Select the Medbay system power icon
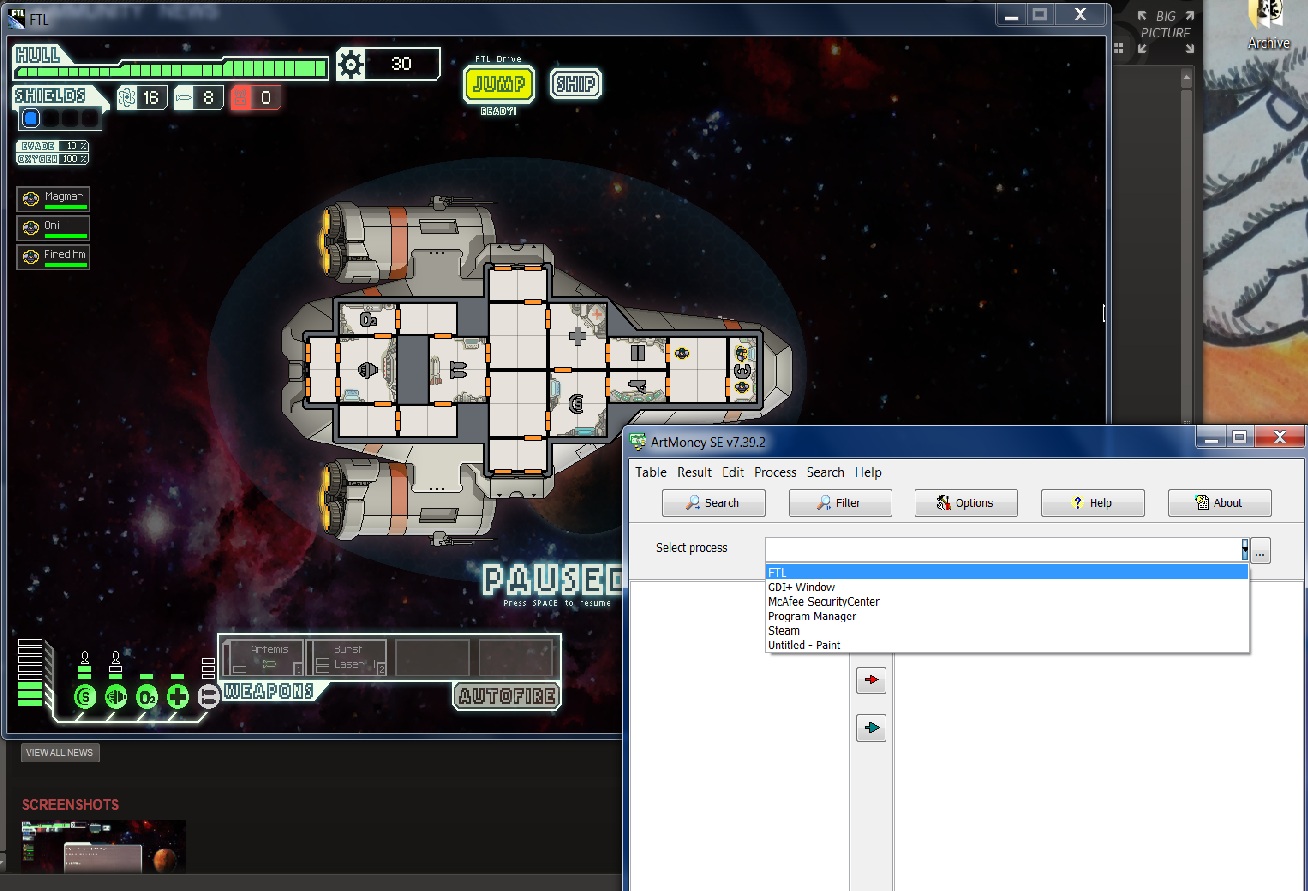Viewport: 1308px width, 891px height. tap(178, 696)
